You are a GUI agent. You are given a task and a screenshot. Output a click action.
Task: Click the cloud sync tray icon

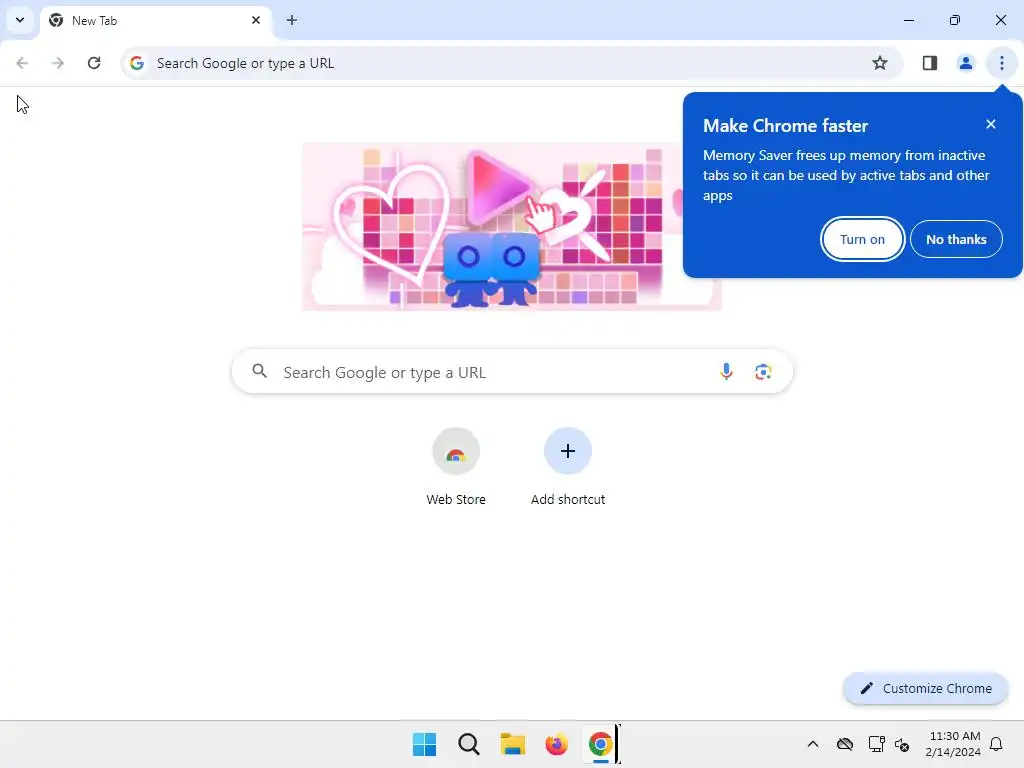coord(844,744)
